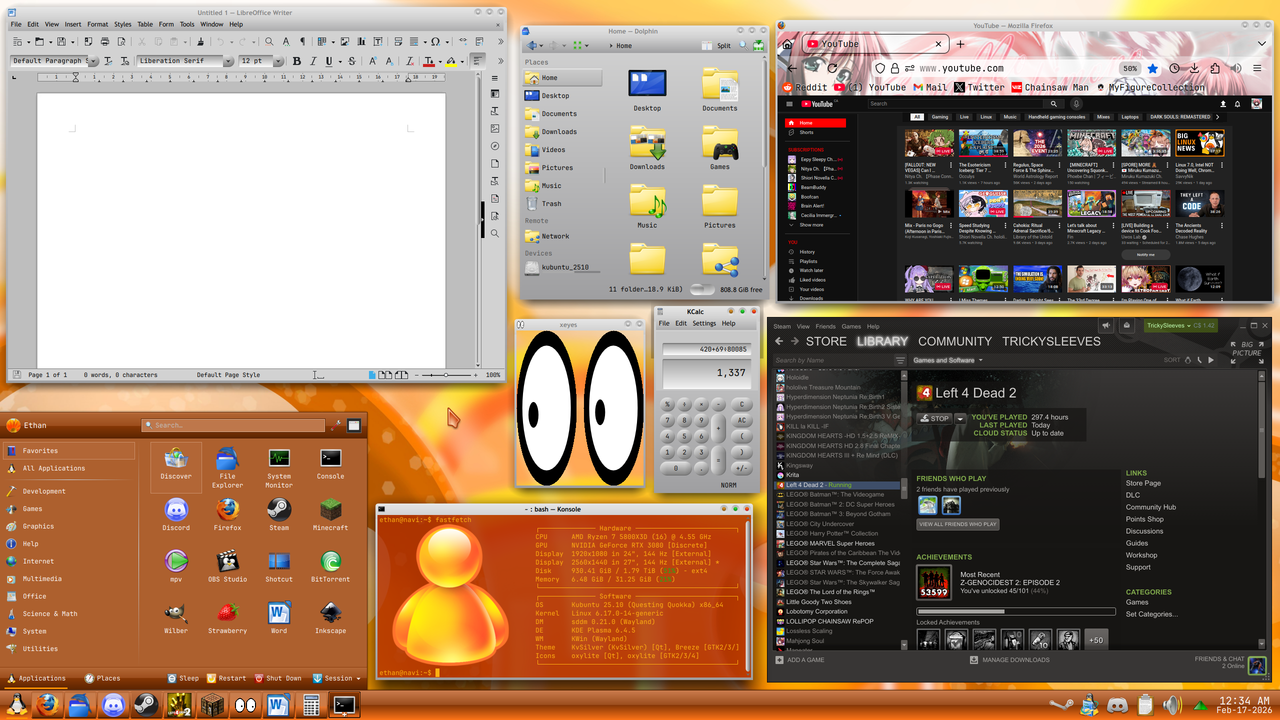Open the Format menu in Writer
Image resolution: width=1280 pixels, height=720 pixels.
pyautogui.click(x=98, y=24)
